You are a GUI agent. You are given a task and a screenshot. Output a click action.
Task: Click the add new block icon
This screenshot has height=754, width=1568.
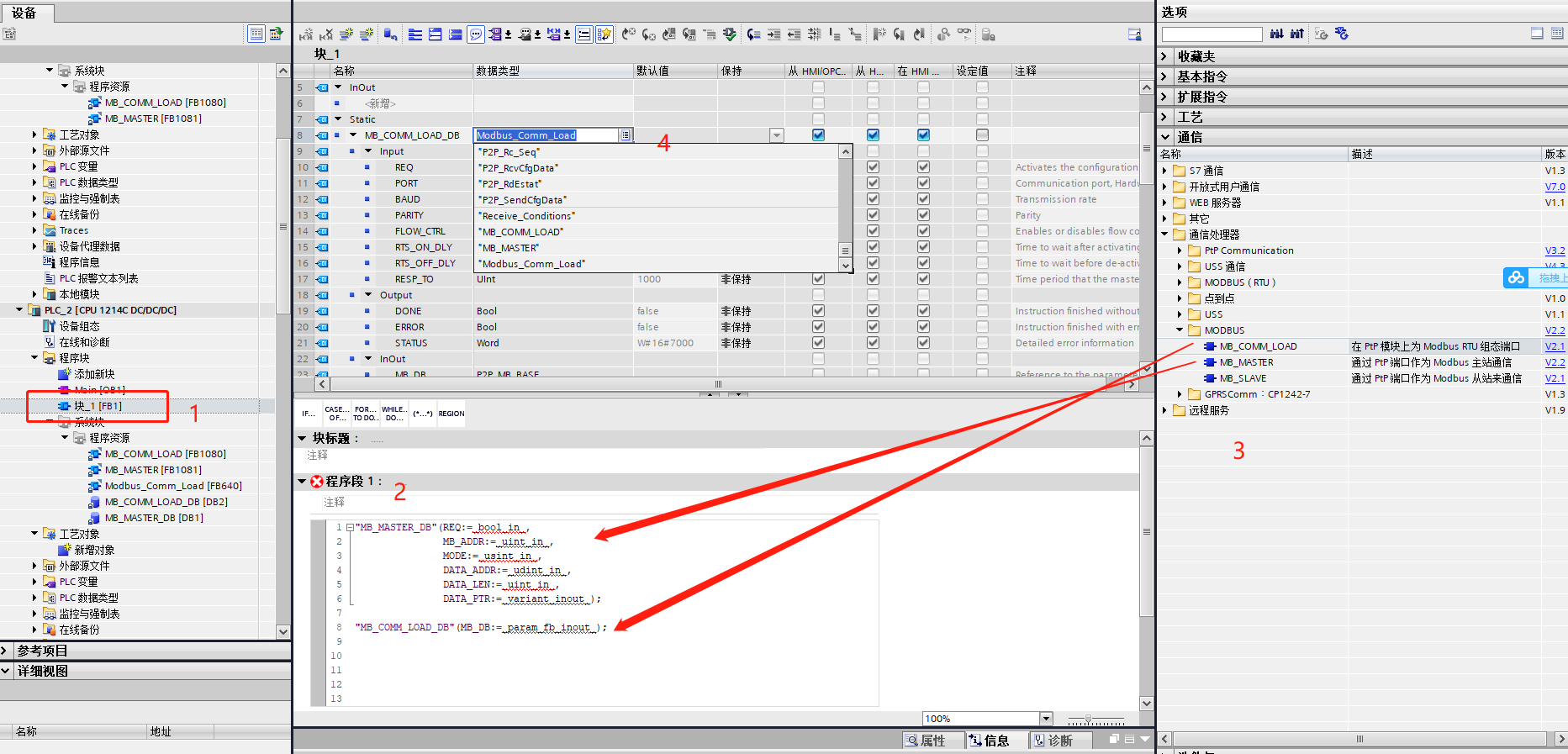tap(64, 374)
